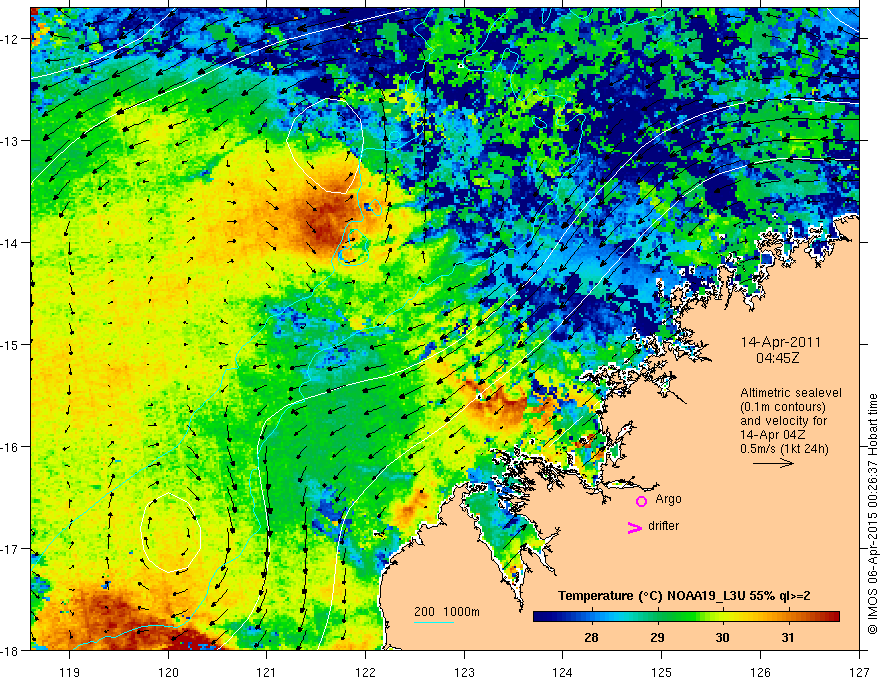The image size is (880, 680).
Task: Click longitude label 123 on bottom axis
Action: click(x=464, y=672)
